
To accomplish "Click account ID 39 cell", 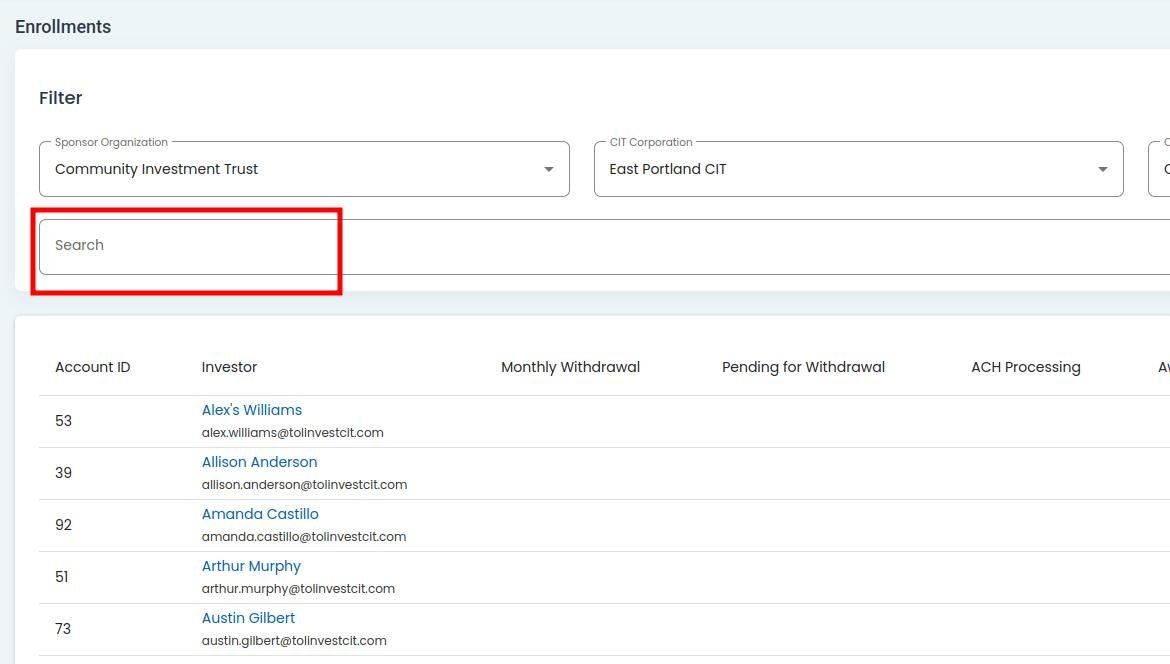I will [63, 473].
